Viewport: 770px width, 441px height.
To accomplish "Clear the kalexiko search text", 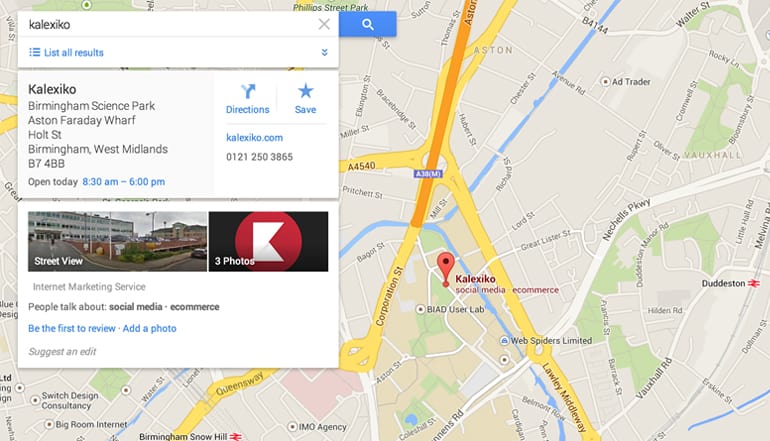I will tap(324, 24).
